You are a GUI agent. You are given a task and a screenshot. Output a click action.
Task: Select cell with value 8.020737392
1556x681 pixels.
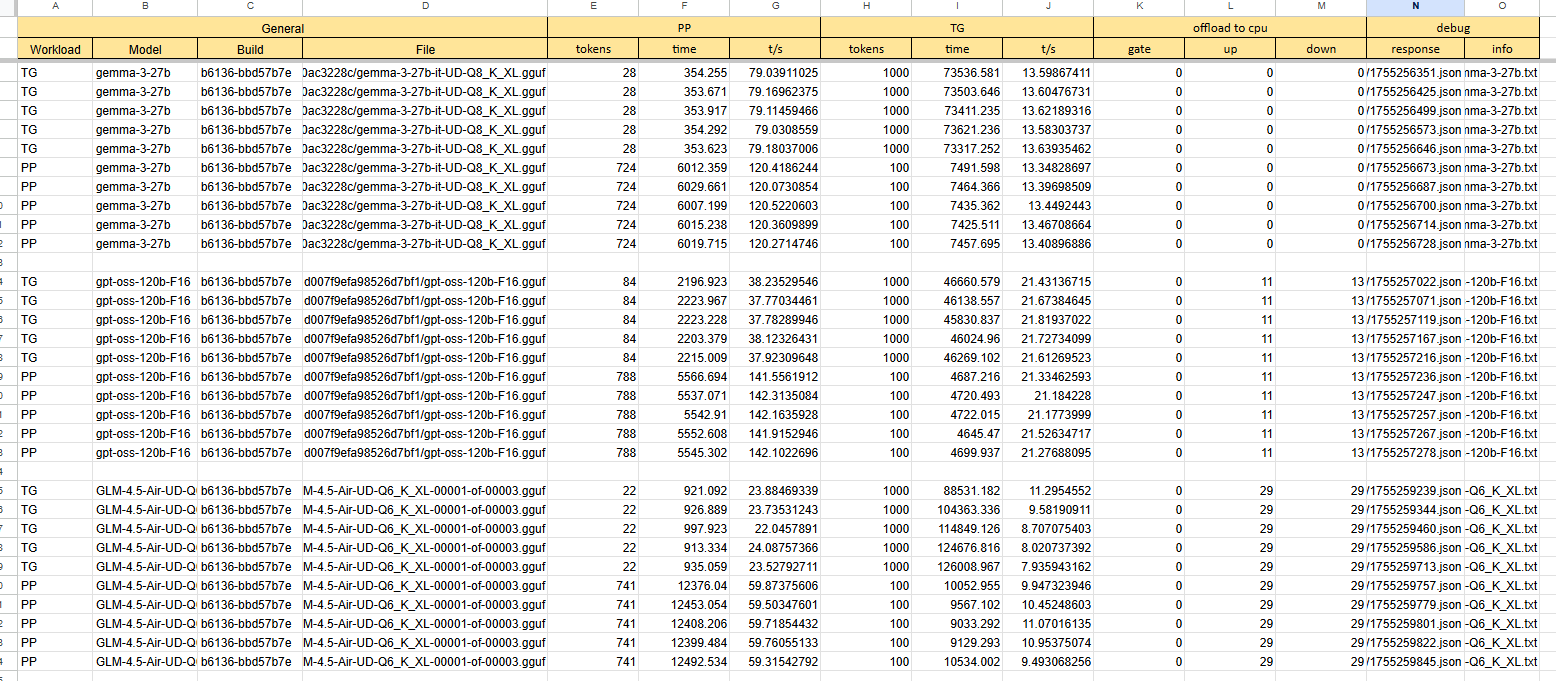pyautogui.click(x=1048, y=548)
